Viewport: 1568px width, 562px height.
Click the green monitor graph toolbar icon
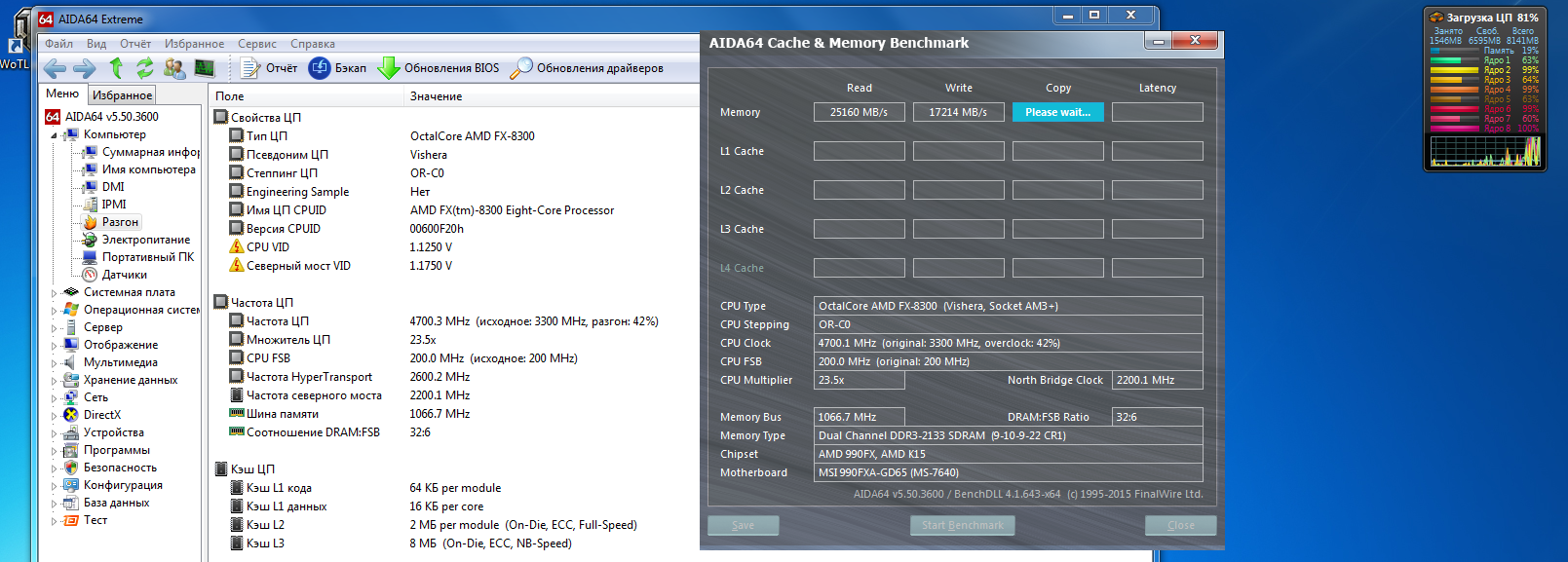[x=205, y=68]
